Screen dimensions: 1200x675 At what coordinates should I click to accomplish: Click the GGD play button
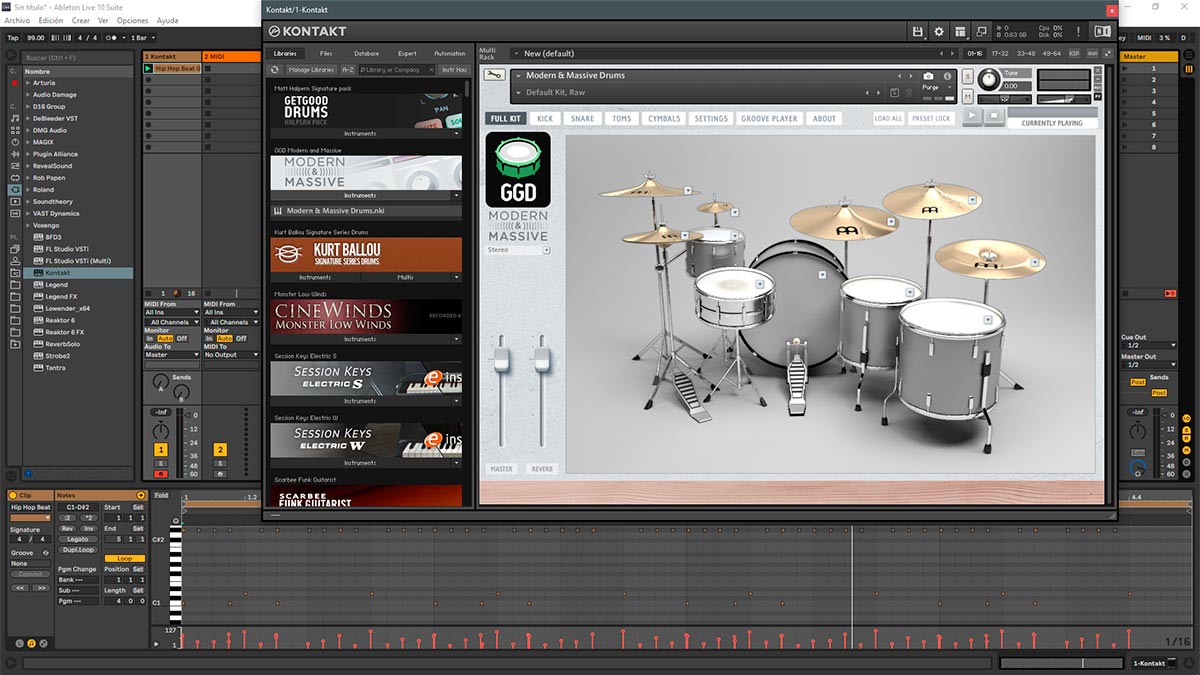click(x=973, y=116)
